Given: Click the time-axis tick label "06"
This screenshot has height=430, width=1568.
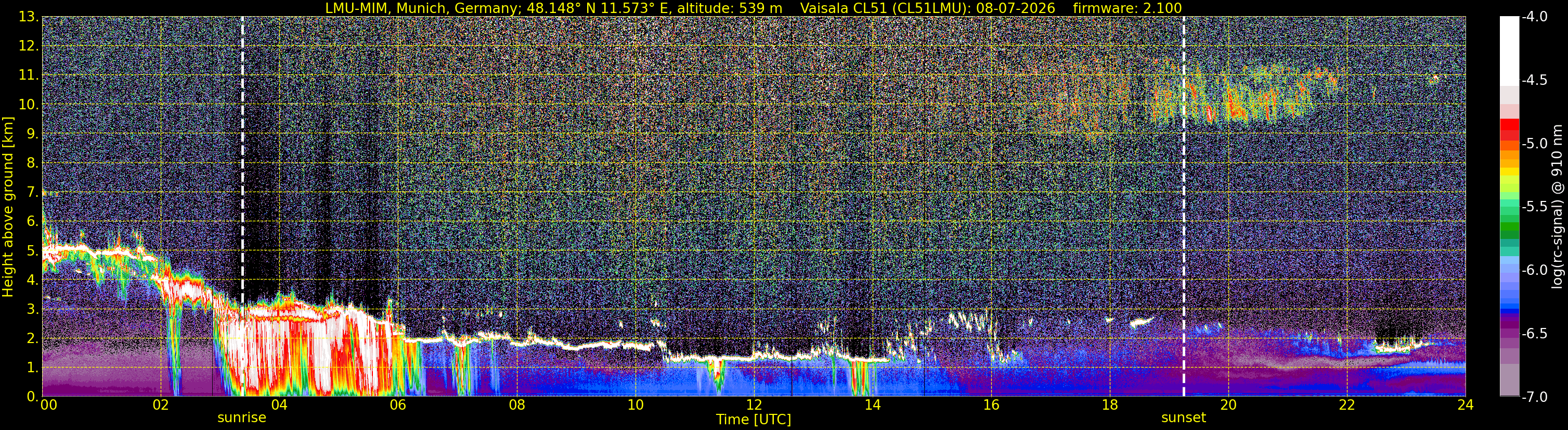Looking at the screenshot, I should 398,405.
